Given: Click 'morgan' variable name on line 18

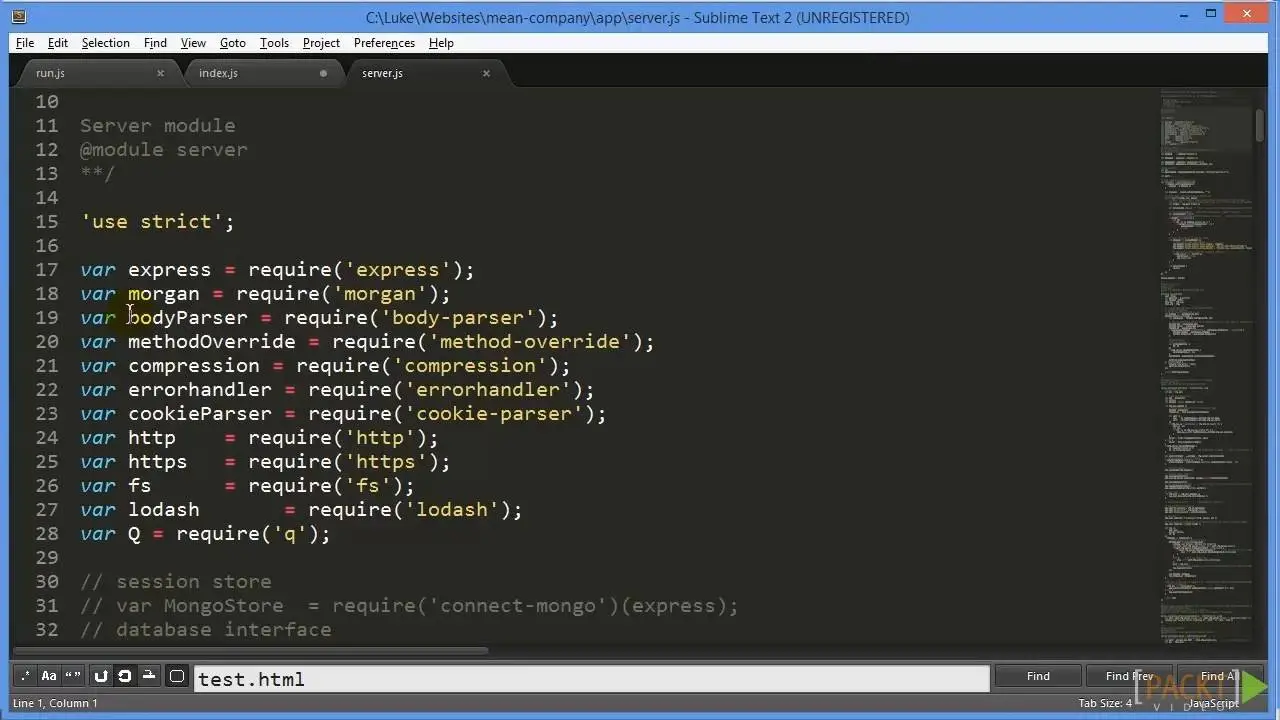Looking at the screenshot, I should [x=164, y=293].
